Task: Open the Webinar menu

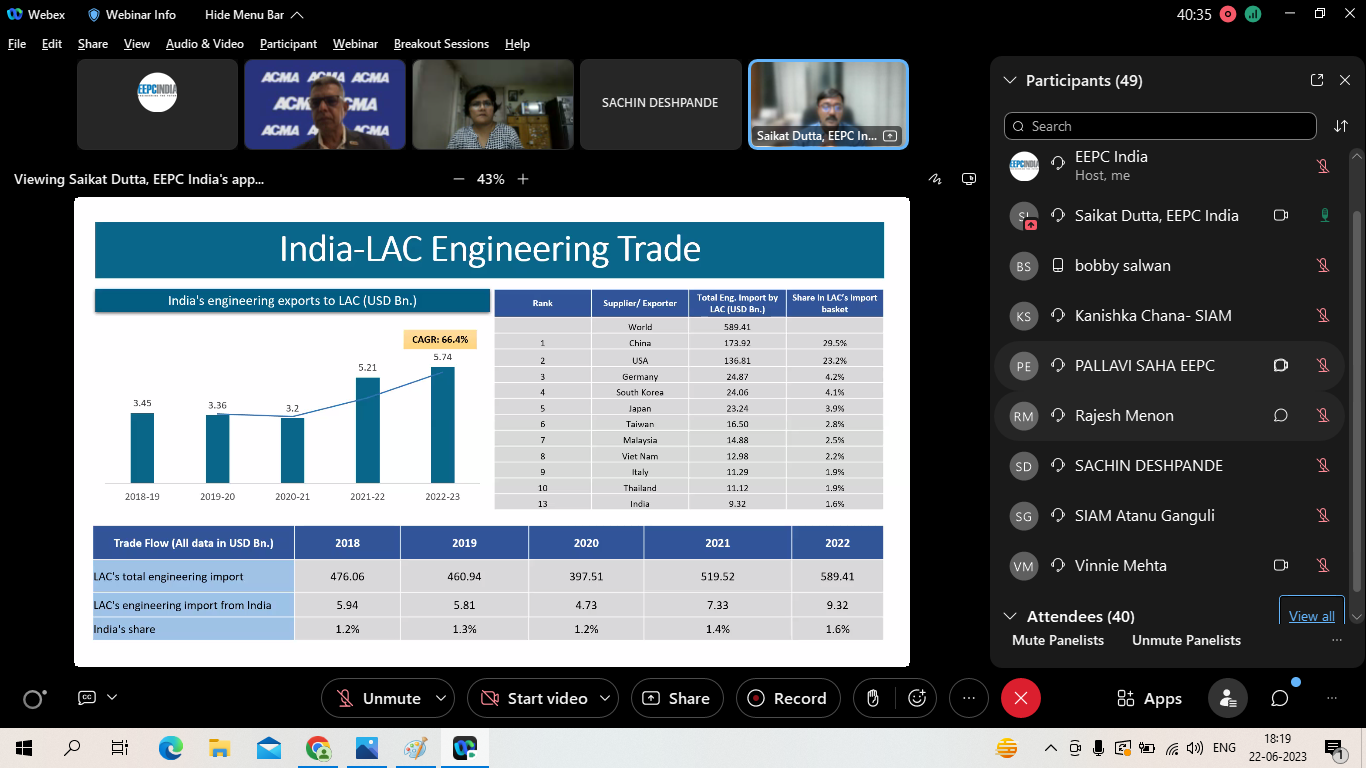Action: [x=355, y=44]
